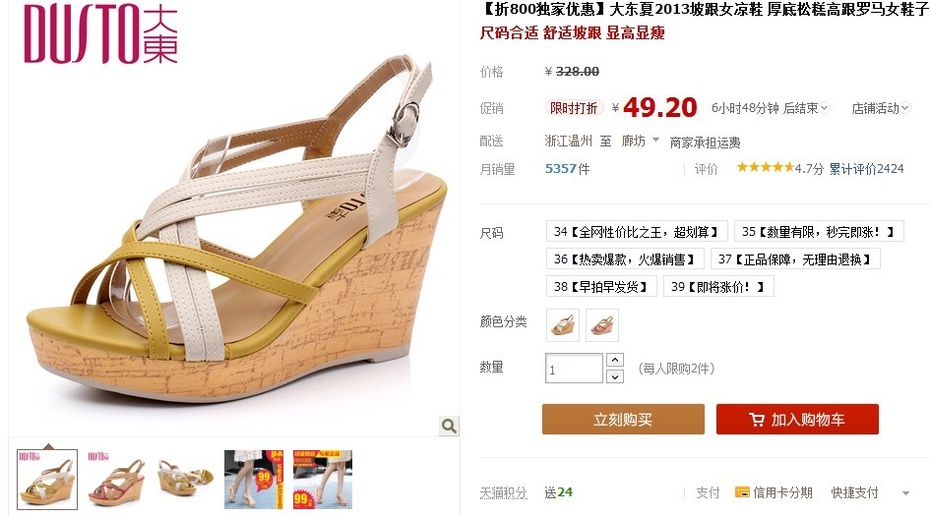Select size 37 option
The width and height of the screenshot is (930, 516).
795,259
